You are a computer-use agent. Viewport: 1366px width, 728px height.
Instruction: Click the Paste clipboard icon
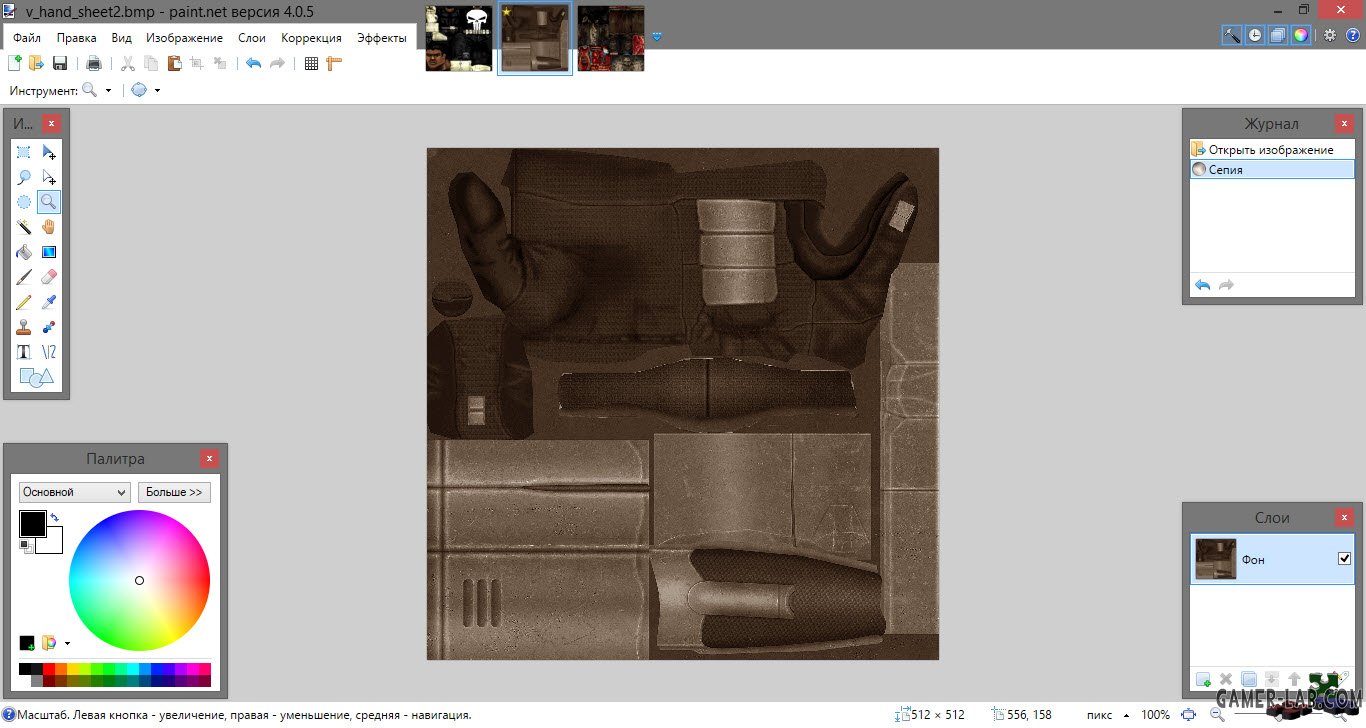coord(174,63)
